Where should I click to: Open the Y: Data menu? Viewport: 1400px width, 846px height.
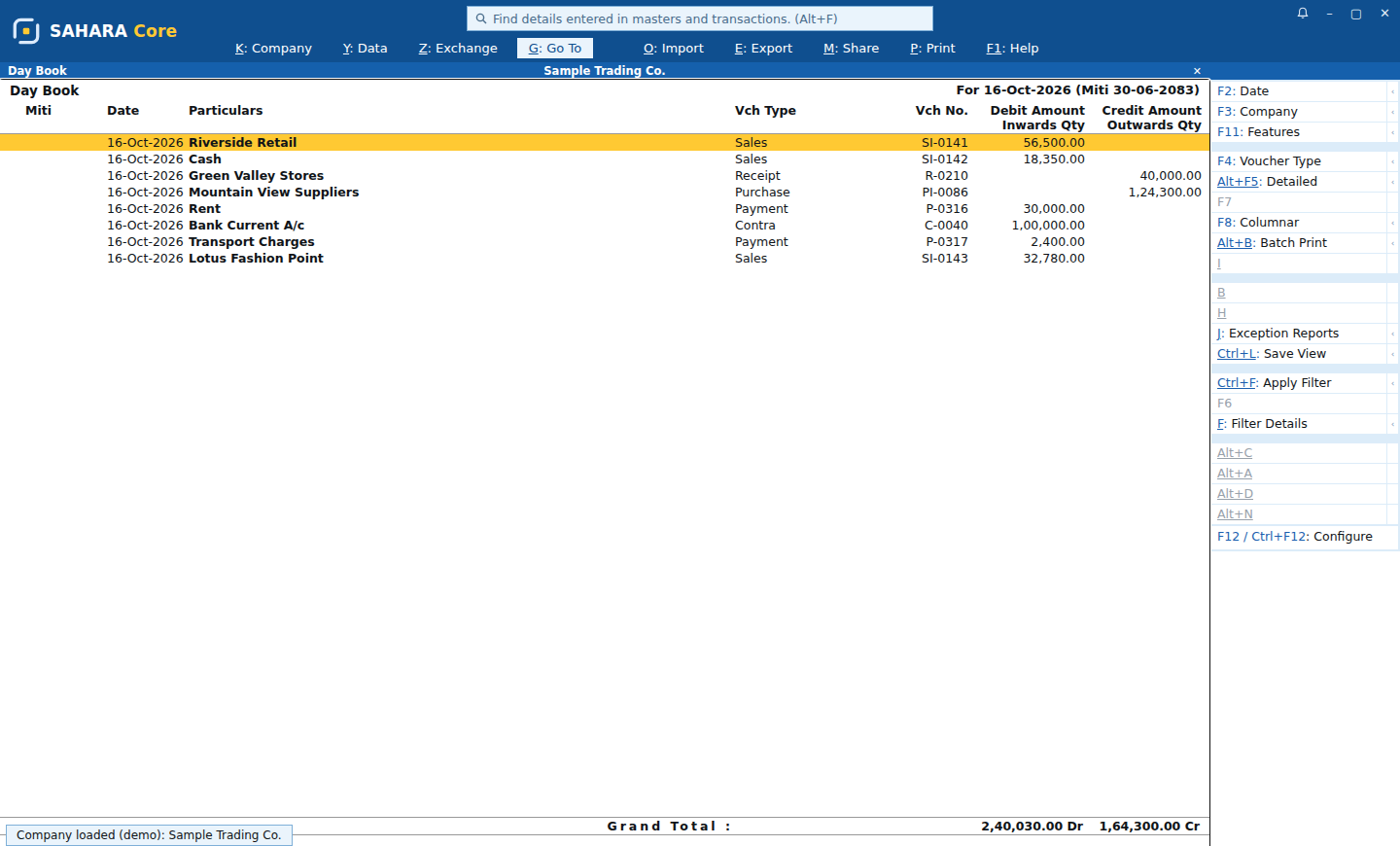pos(365,49)
